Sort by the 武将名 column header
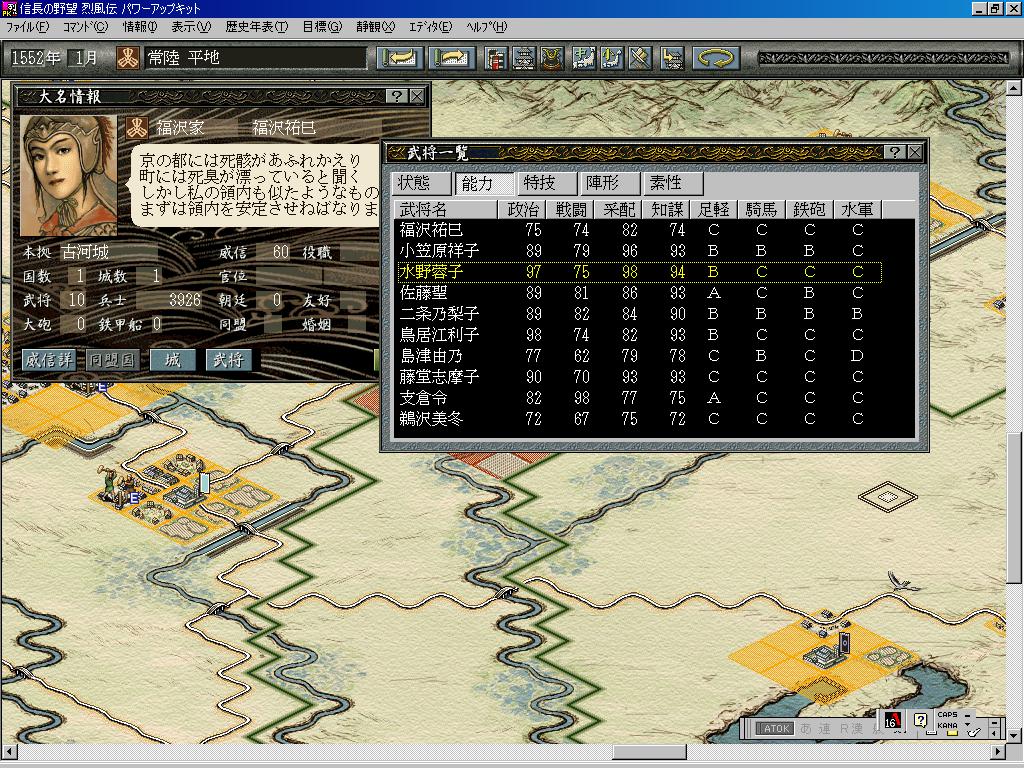1024x768 pixels. pos(446,210)
